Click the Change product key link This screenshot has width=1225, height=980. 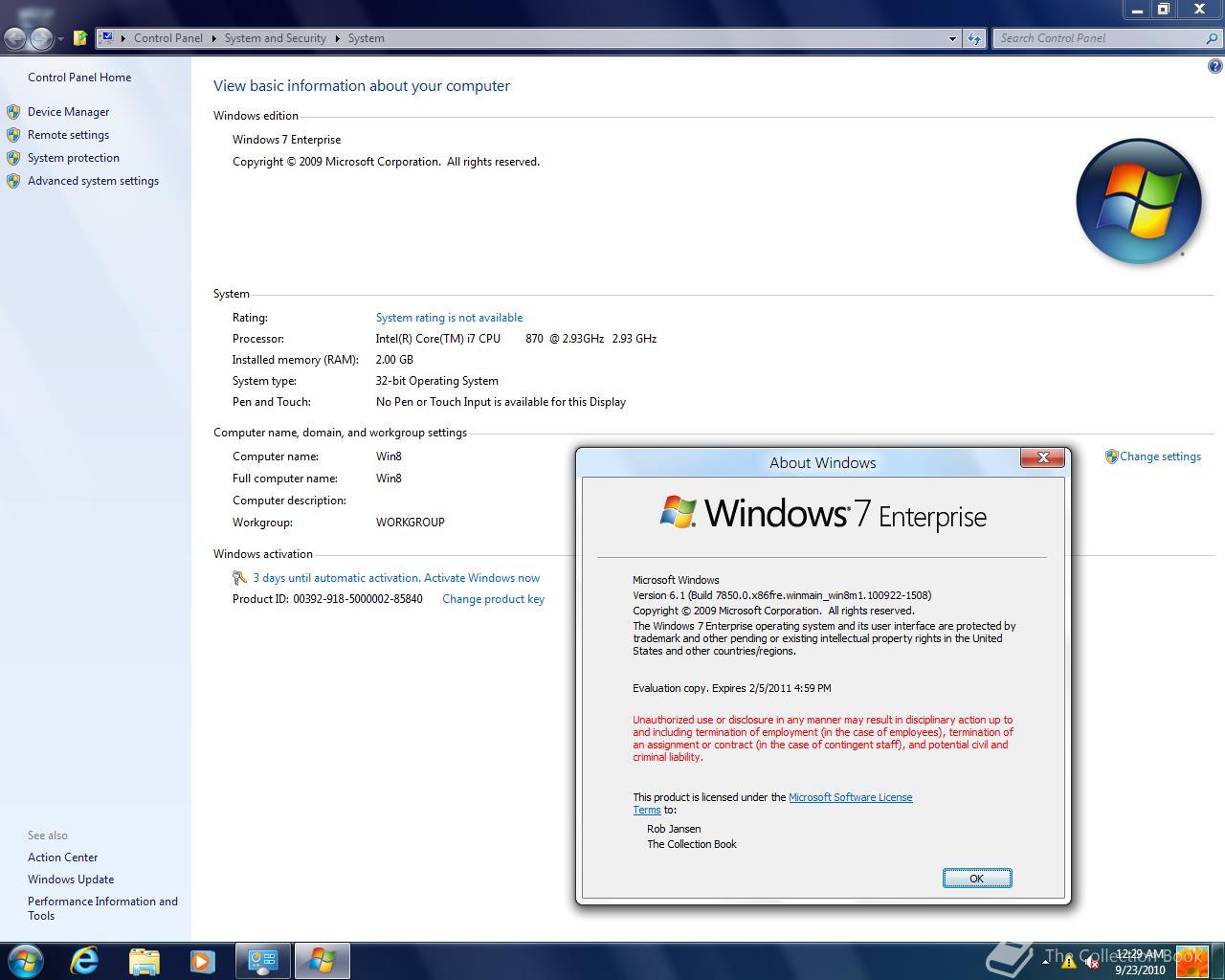point(493,599)
